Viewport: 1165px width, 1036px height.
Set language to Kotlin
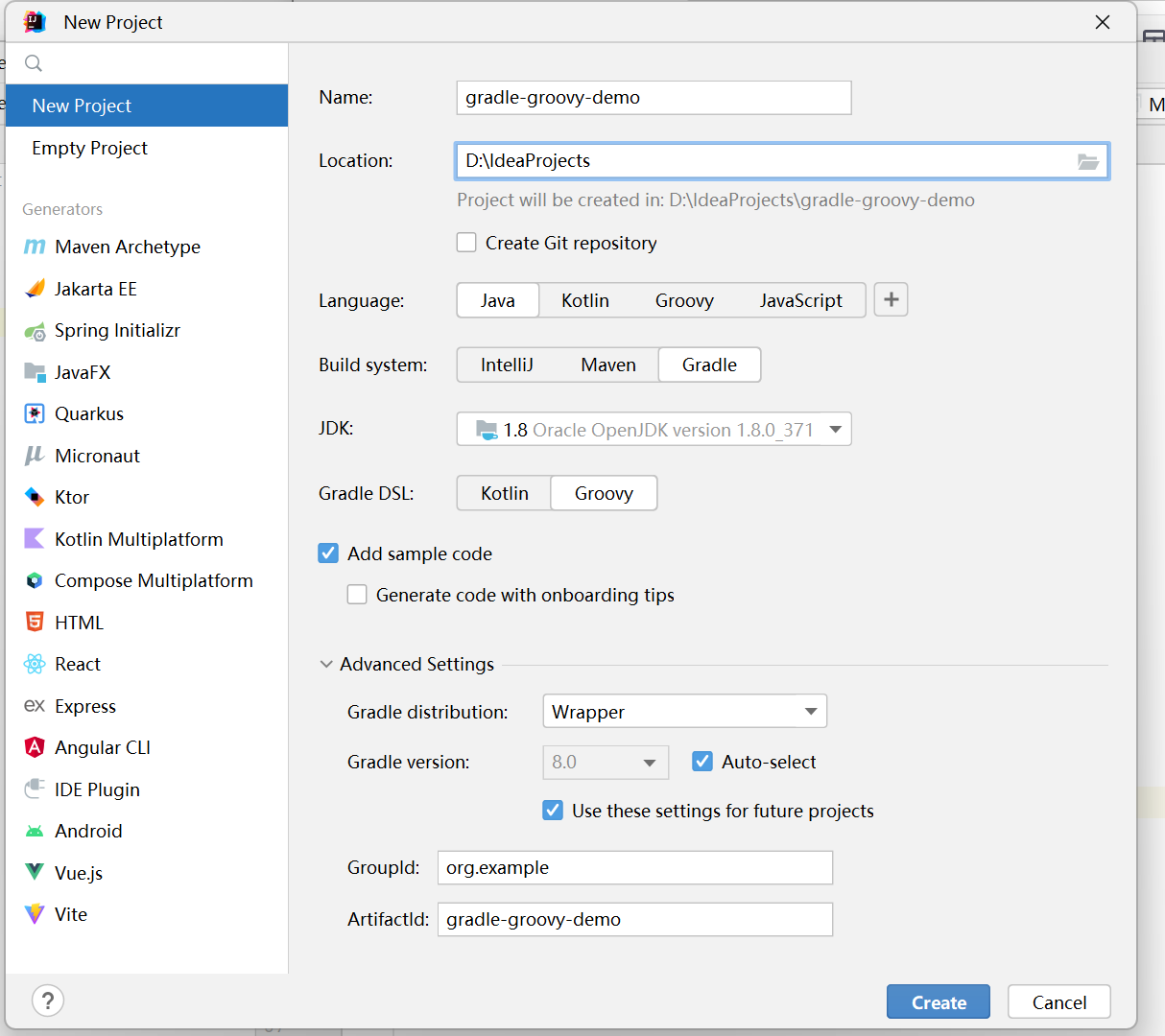tap(585, 300)
